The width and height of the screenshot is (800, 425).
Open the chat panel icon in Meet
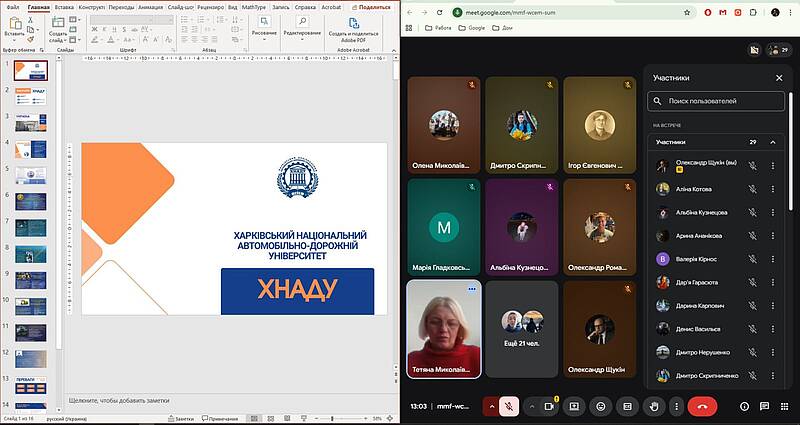coord(764,406)
